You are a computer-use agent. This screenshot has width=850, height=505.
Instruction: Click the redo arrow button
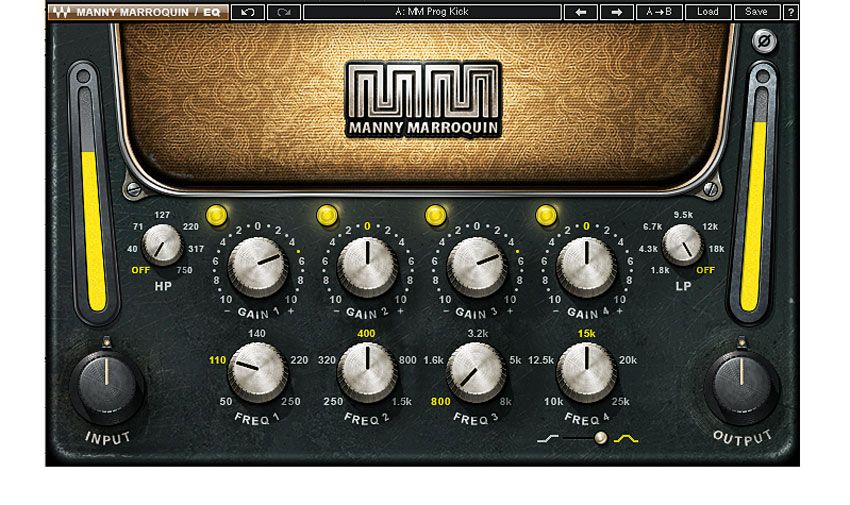click(x=284, y=12)
